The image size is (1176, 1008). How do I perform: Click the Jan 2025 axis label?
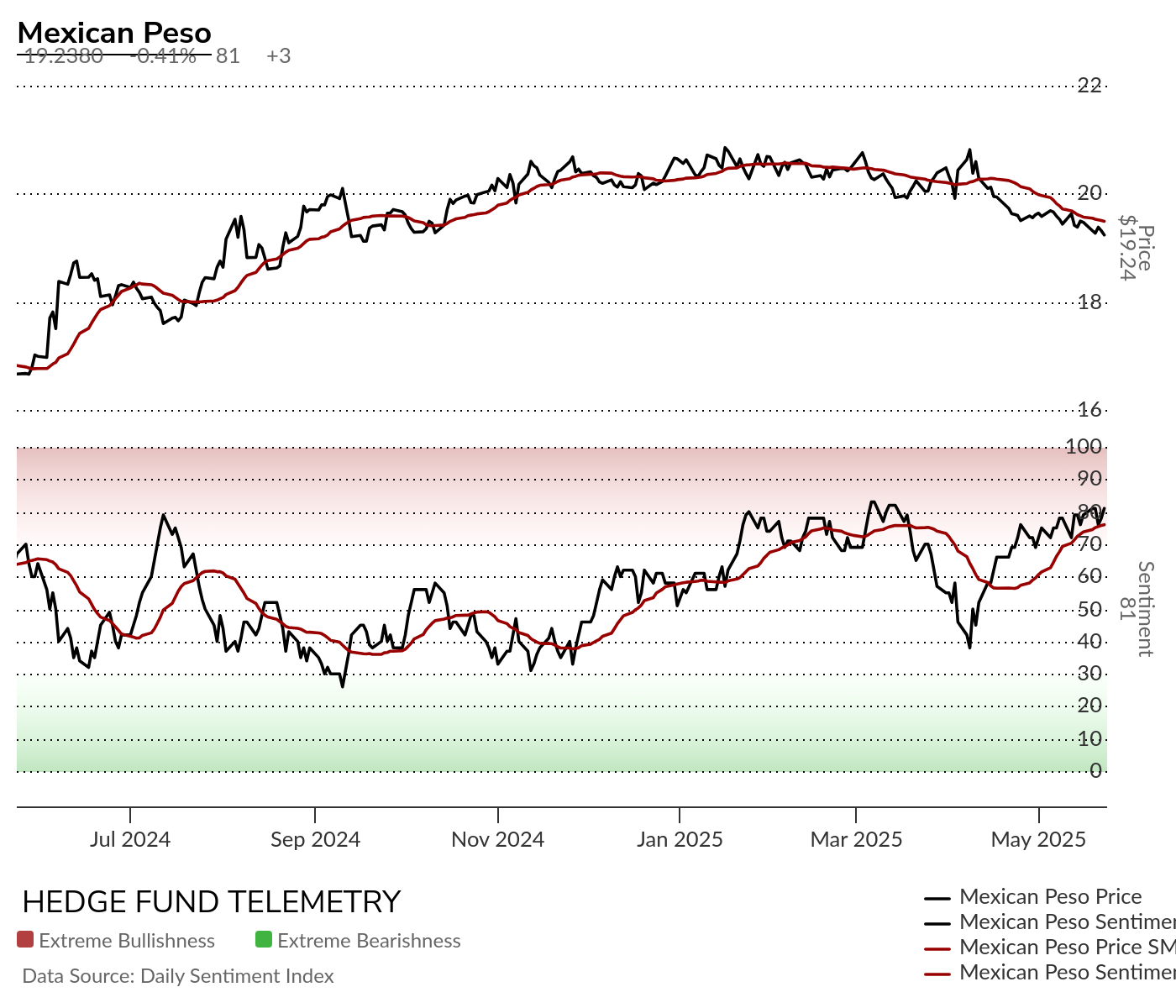pos(680,839)
